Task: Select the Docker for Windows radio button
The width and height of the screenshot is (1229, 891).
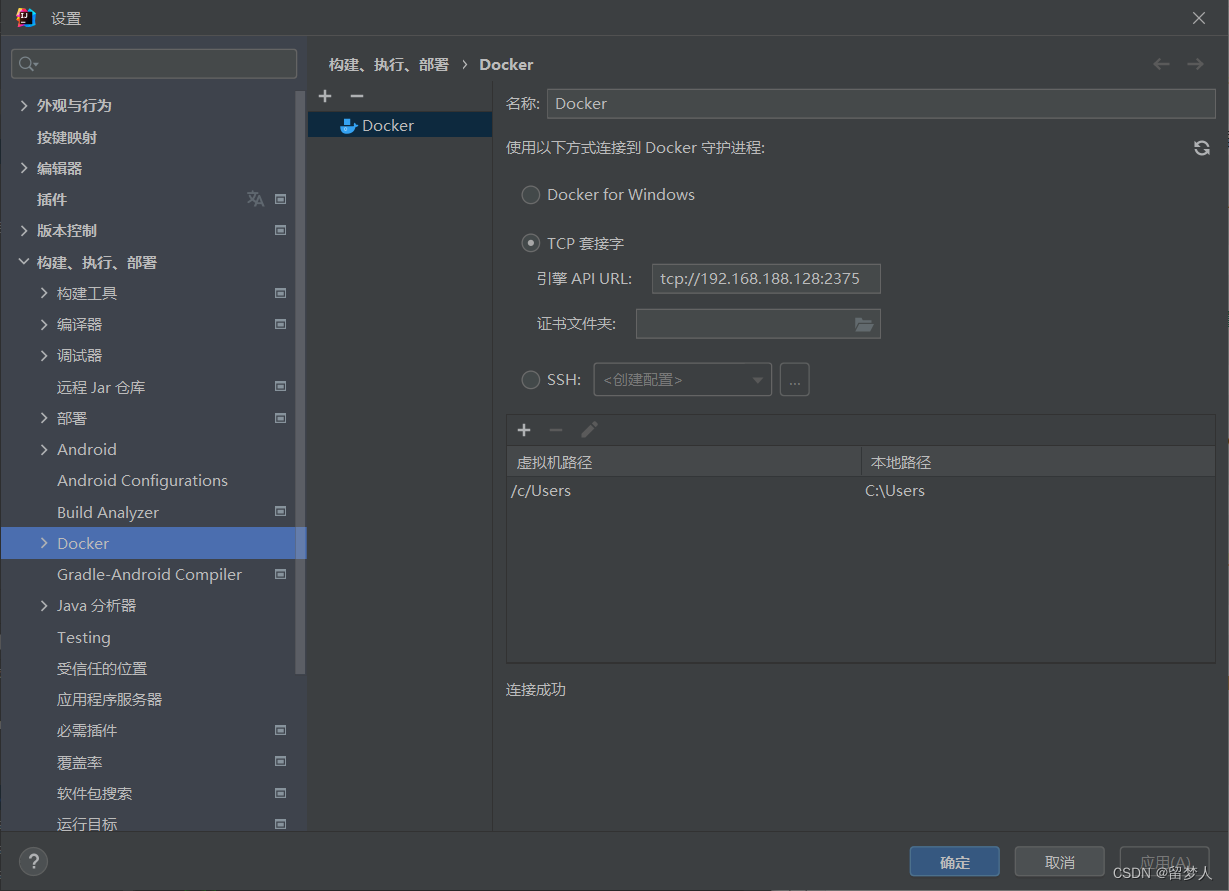Action: pyautogui.click(x=531, y=195)
